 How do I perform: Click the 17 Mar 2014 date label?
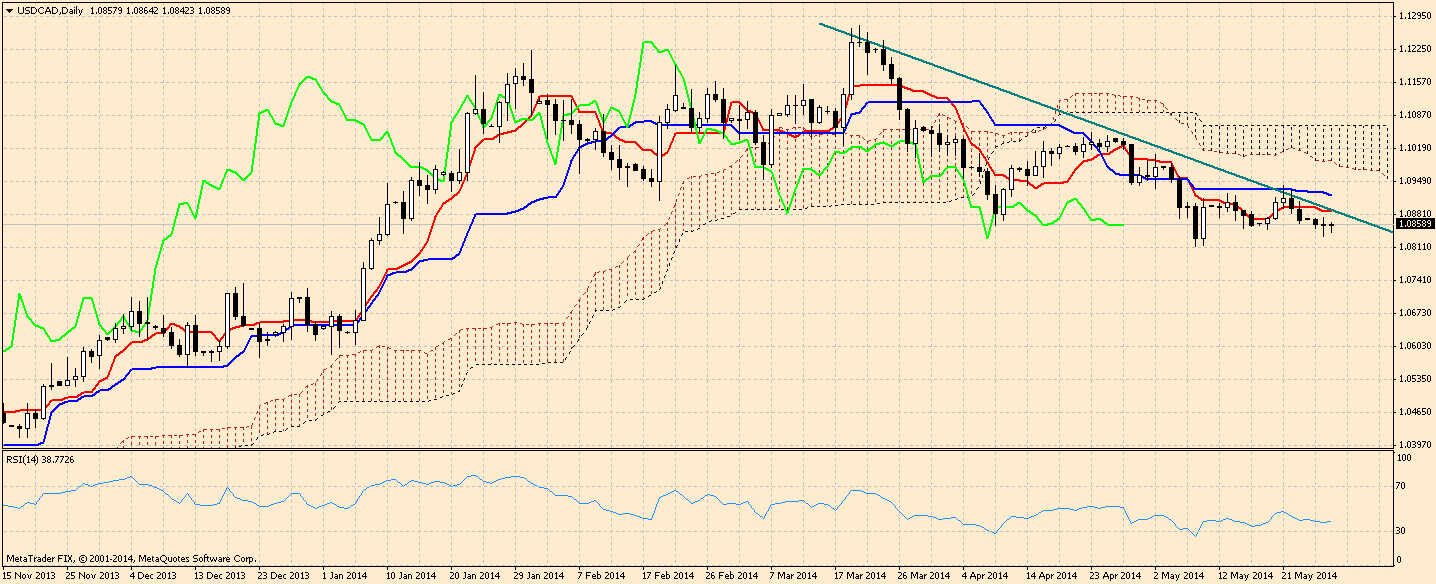[x=860, y=576]
